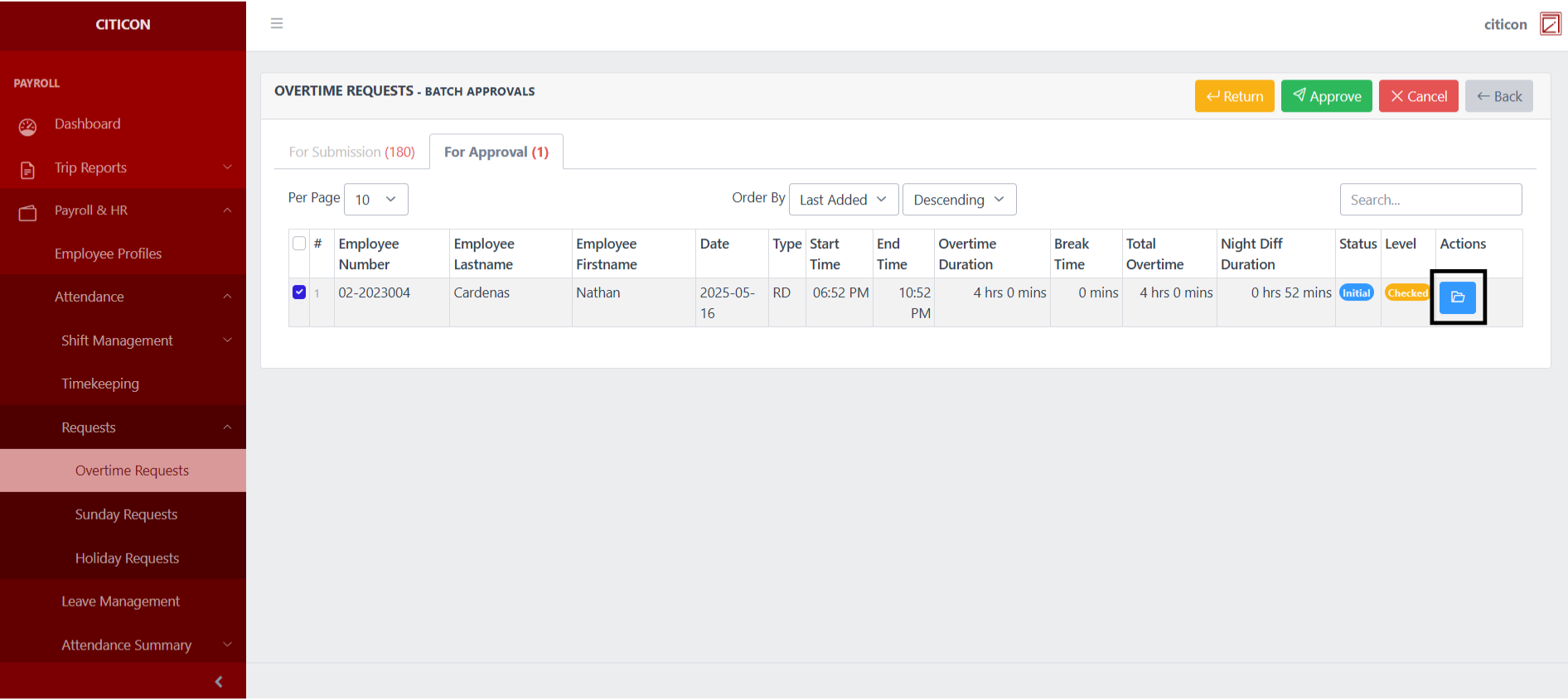Open the Last Added order dropdown
This screenshot has width=1568, height=700.
point(843,200)
